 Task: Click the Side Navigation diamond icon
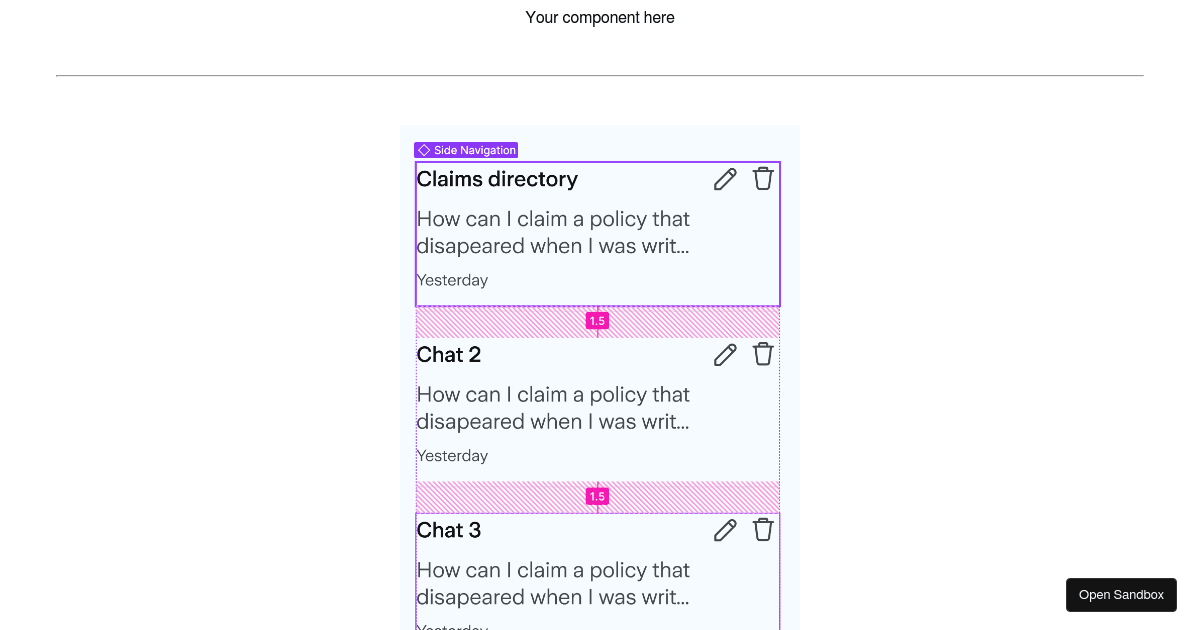click(x=424, y=150)
